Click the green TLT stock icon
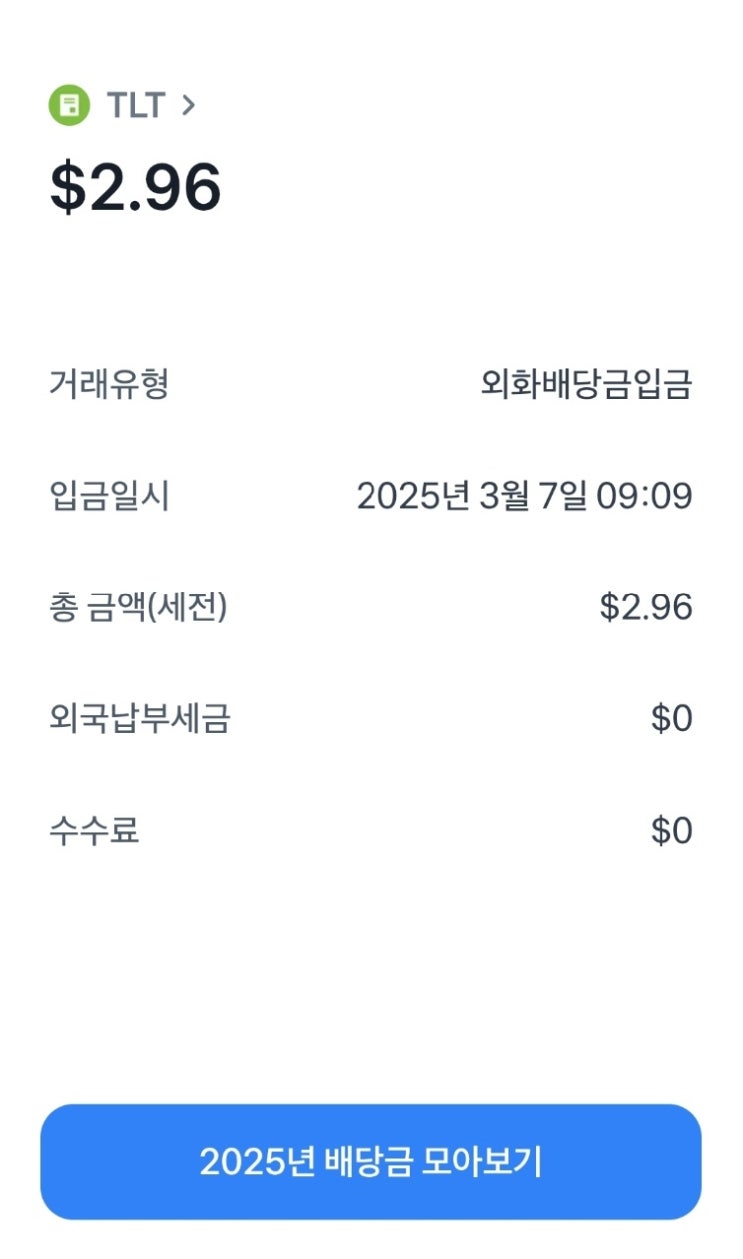The width and height of the screenshot is (743, 1259). coord(69,106)
